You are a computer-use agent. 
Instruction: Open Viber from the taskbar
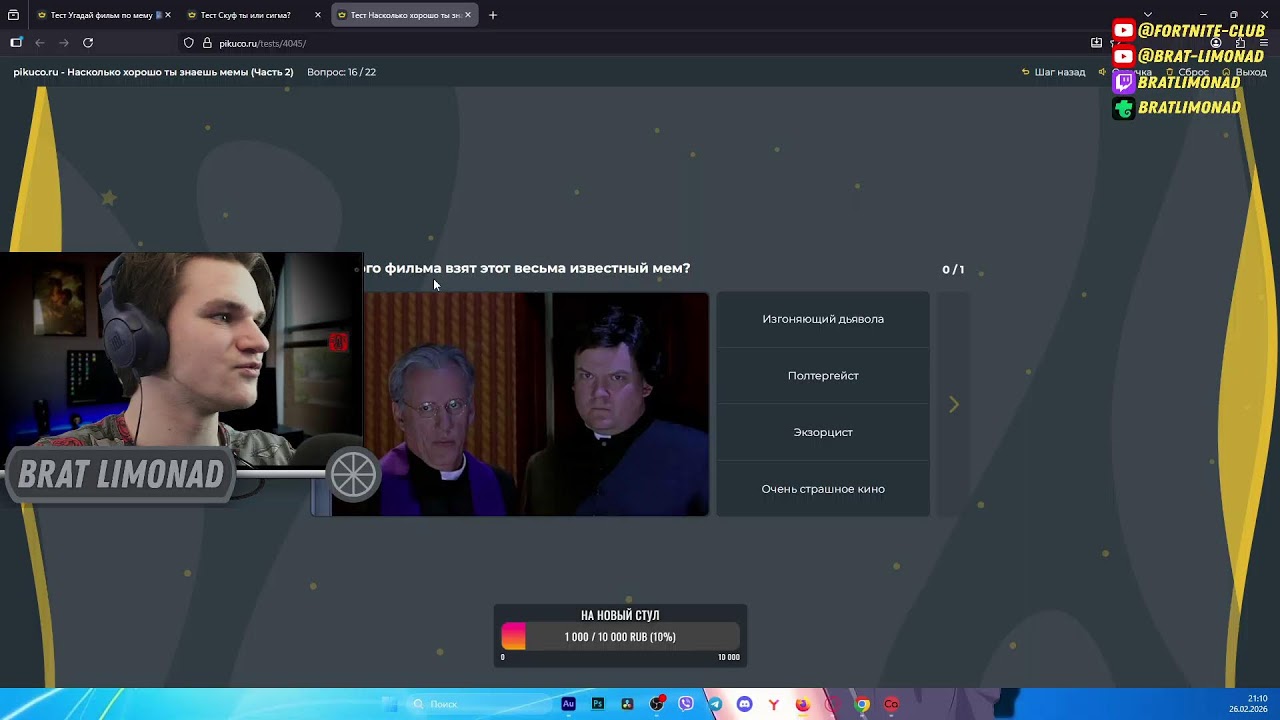[x=686, y=704]
